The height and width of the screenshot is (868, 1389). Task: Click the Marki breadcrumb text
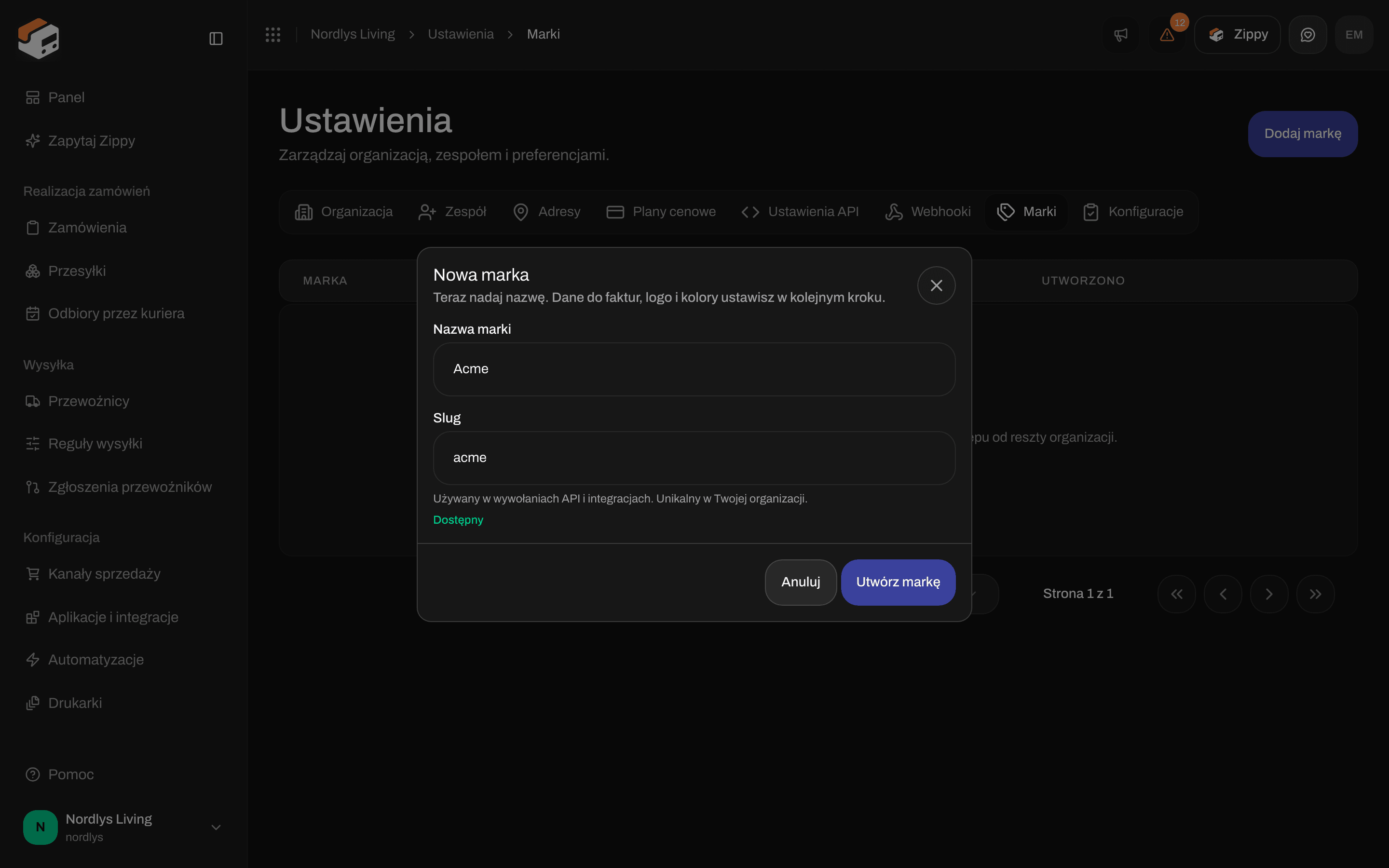543,34
